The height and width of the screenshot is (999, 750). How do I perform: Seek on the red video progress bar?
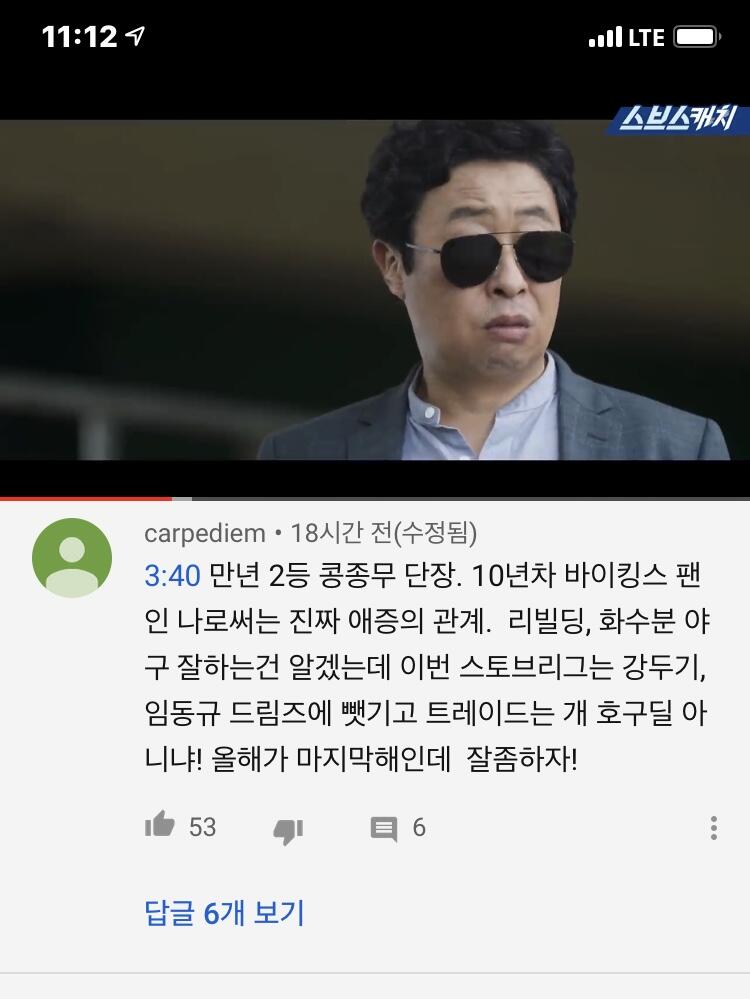pyautogui.click(x=86, y=499)
